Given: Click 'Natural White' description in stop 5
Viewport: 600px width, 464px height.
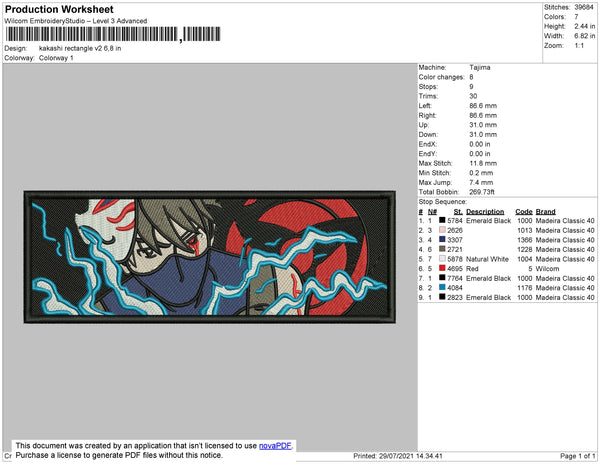Looking at the screenshot, I should [x=487, y=259].
